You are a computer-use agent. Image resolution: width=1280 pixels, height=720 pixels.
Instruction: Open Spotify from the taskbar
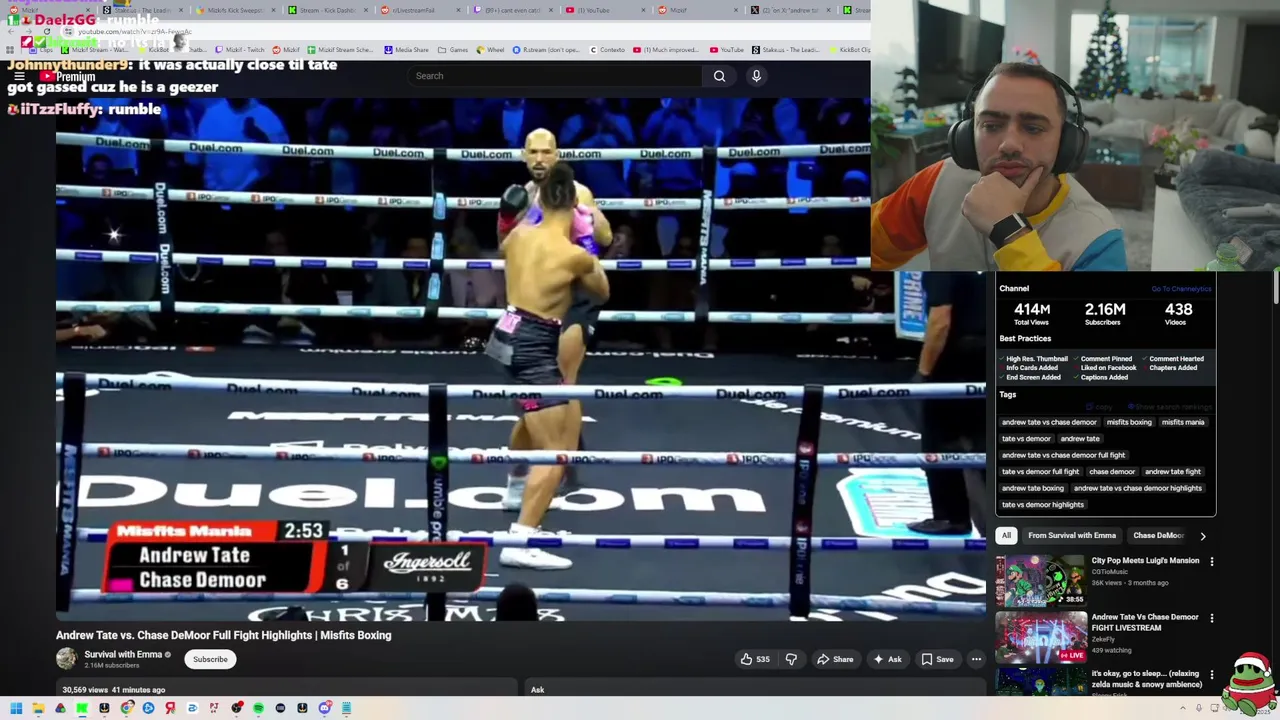(x=258, y=708)
